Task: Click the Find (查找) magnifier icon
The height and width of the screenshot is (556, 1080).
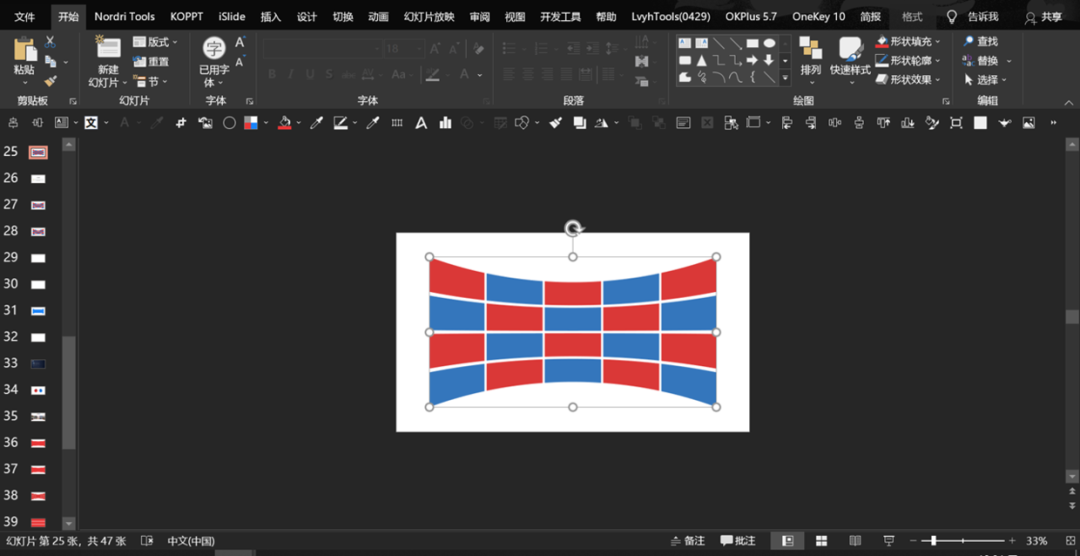Action: pyautogui.click(x=968, y=42)
